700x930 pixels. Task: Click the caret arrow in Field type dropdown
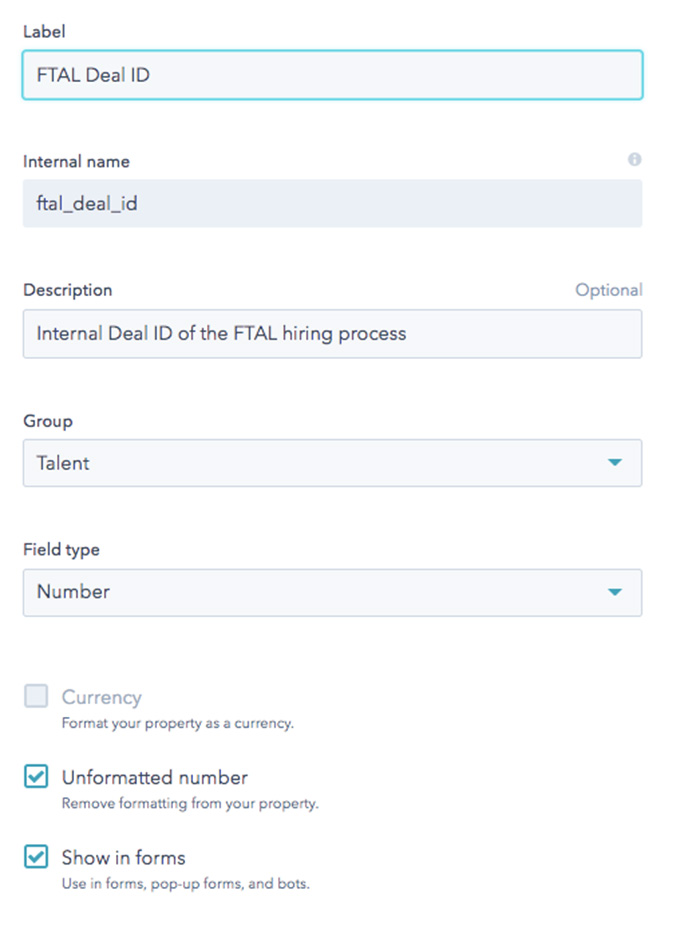615,592
